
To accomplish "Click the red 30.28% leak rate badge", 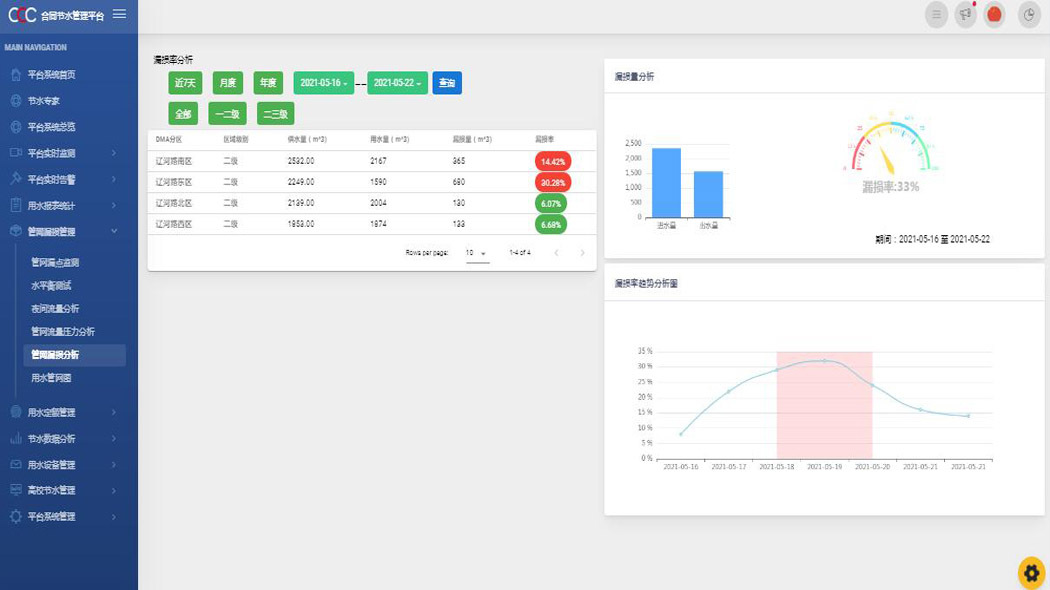I will pos(552,182).
